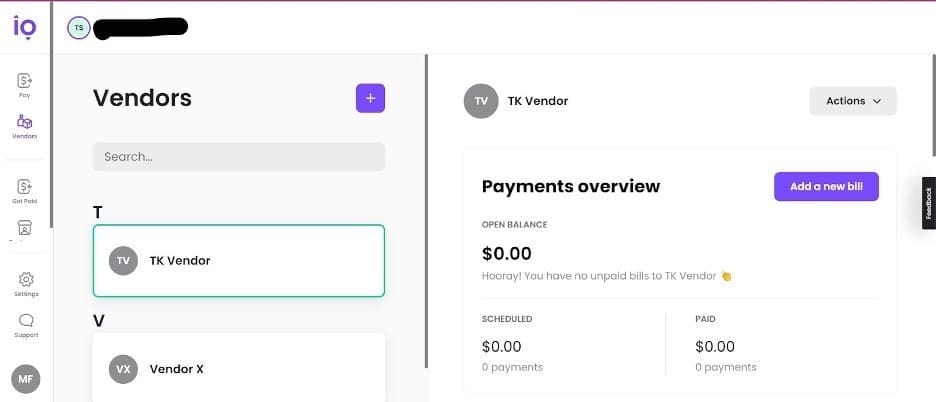The width and height of the screenshot is (936, 402).
Task: Click the vendor details panel scrollbar
Action: pyautogui.click(x=933, y=100)
